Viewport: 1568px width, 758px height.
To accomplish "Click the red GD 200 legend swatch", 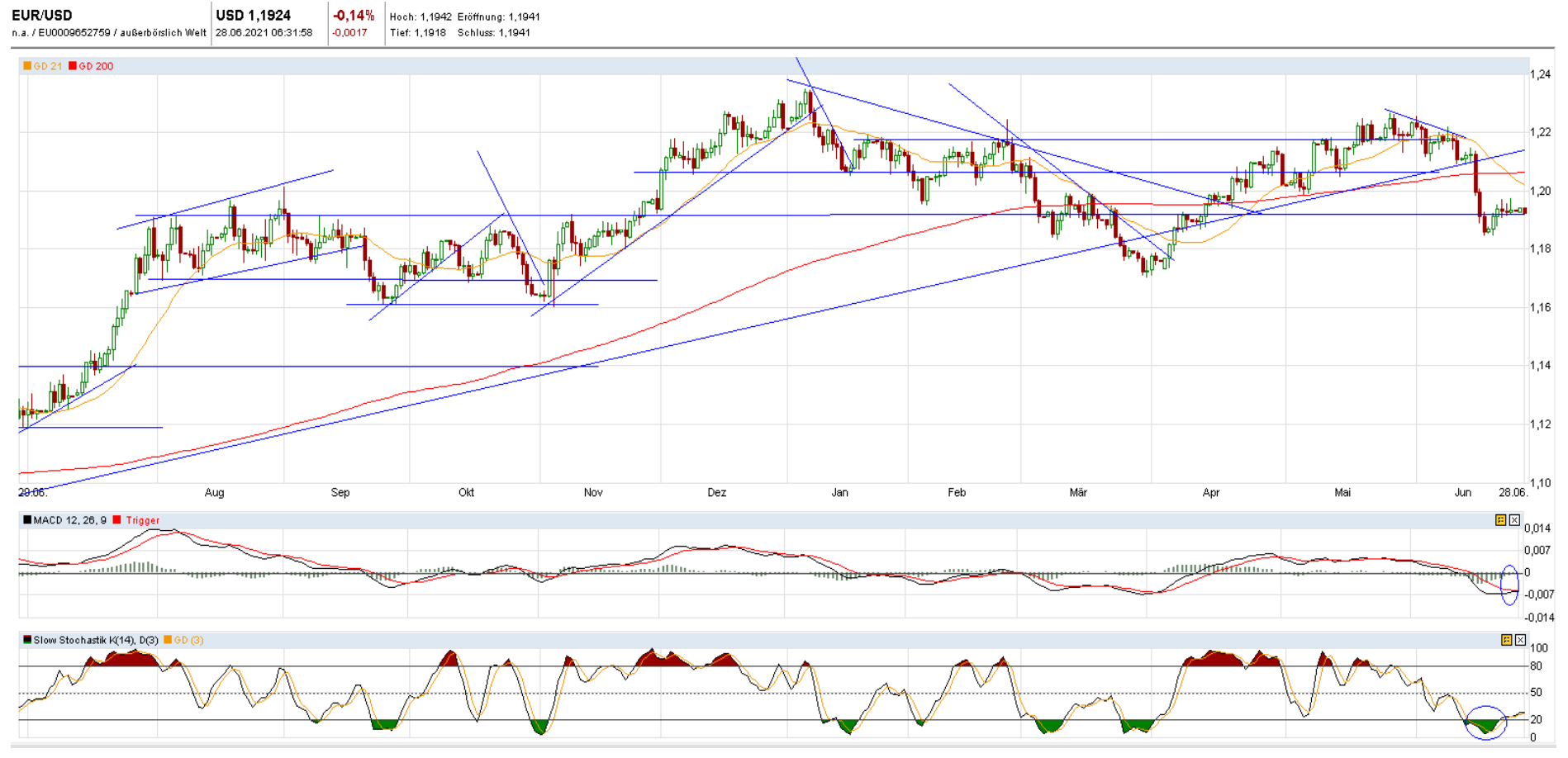I will (x=73, y=66).
